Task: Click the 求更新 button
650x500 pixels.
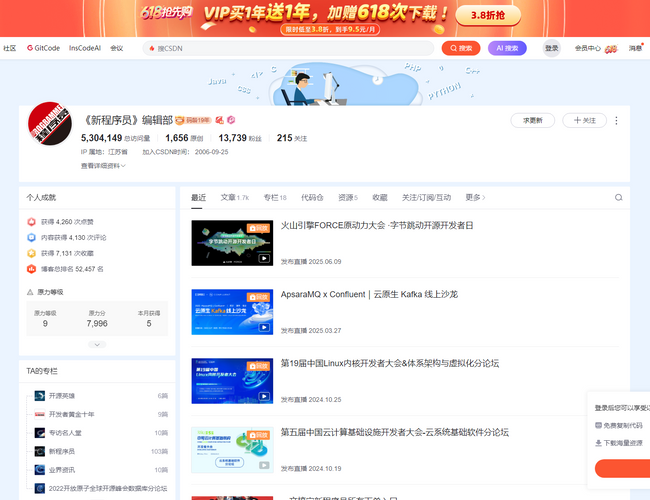Action: (533, 120)
